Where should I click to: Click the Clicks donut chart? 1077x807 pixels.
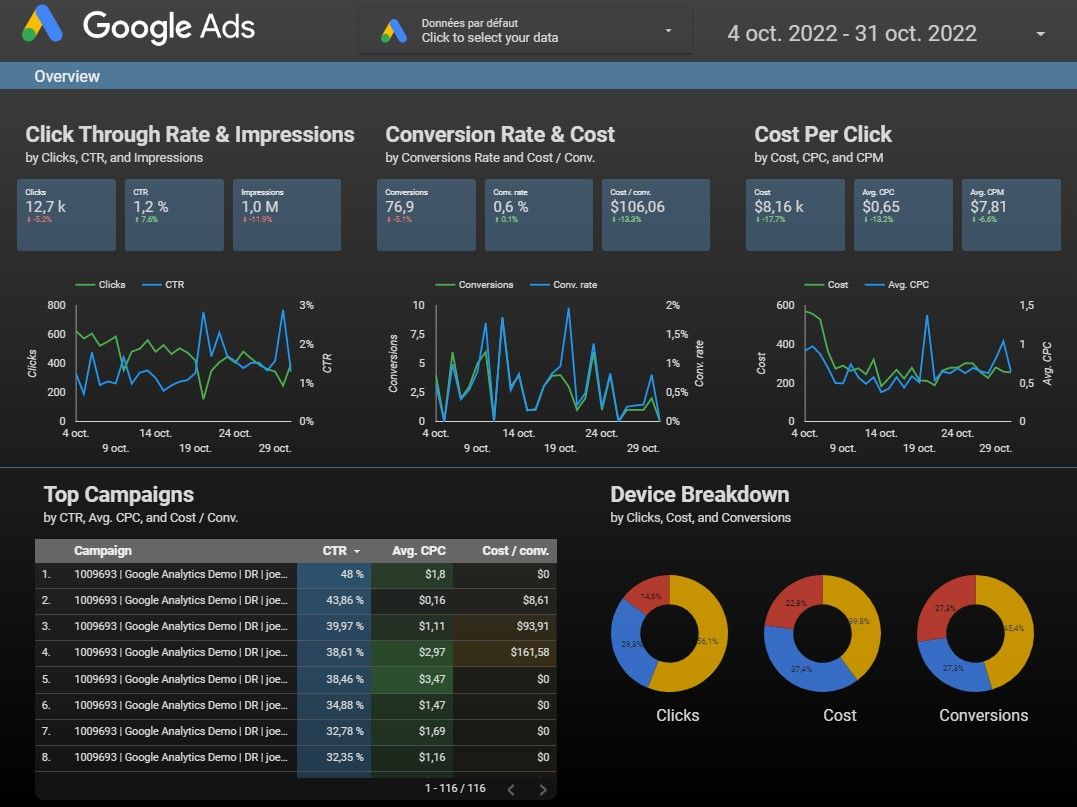click(x=669, y=633)
